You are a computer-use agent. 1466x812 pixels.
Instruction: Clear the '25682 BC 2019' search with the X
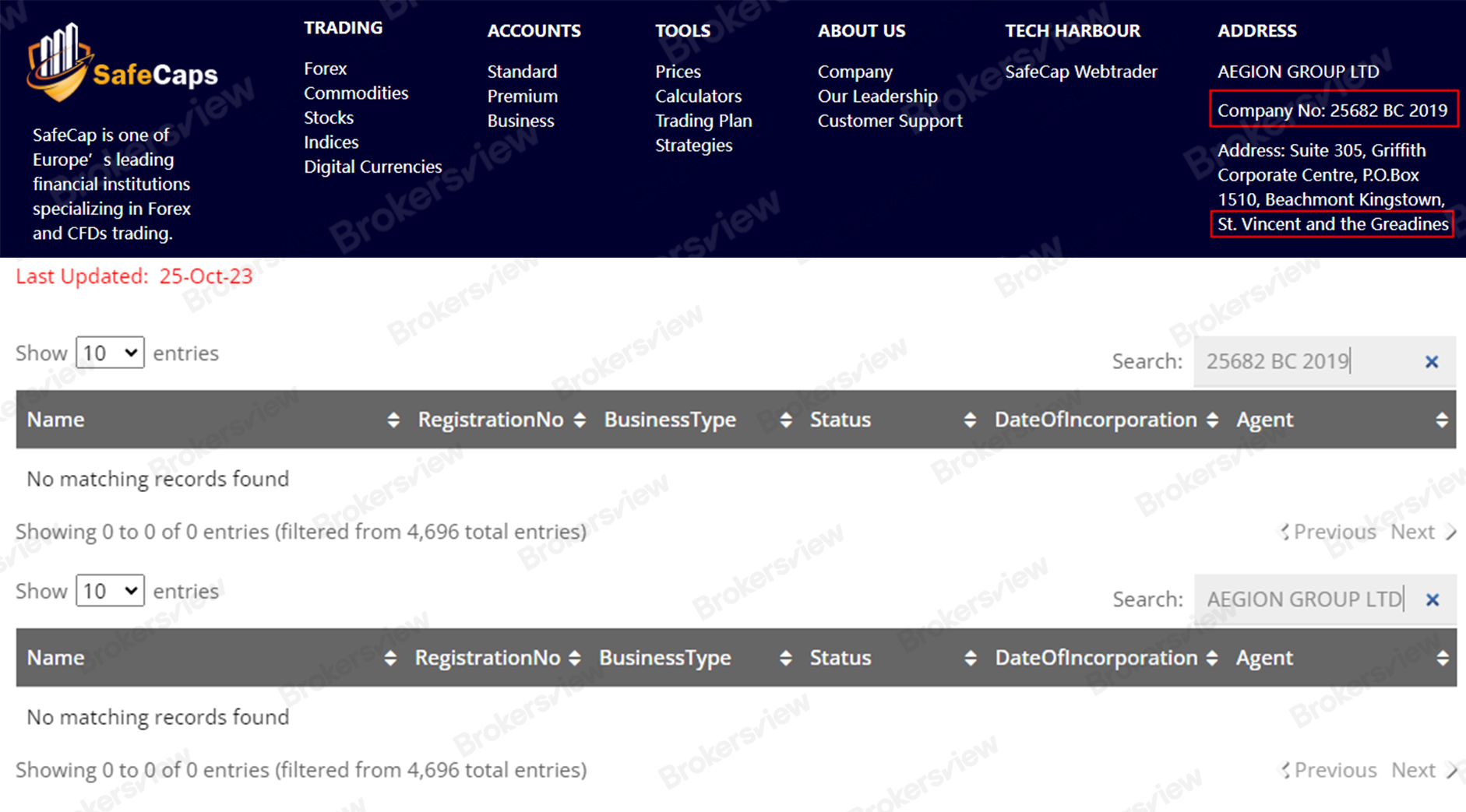[1432, 362]
